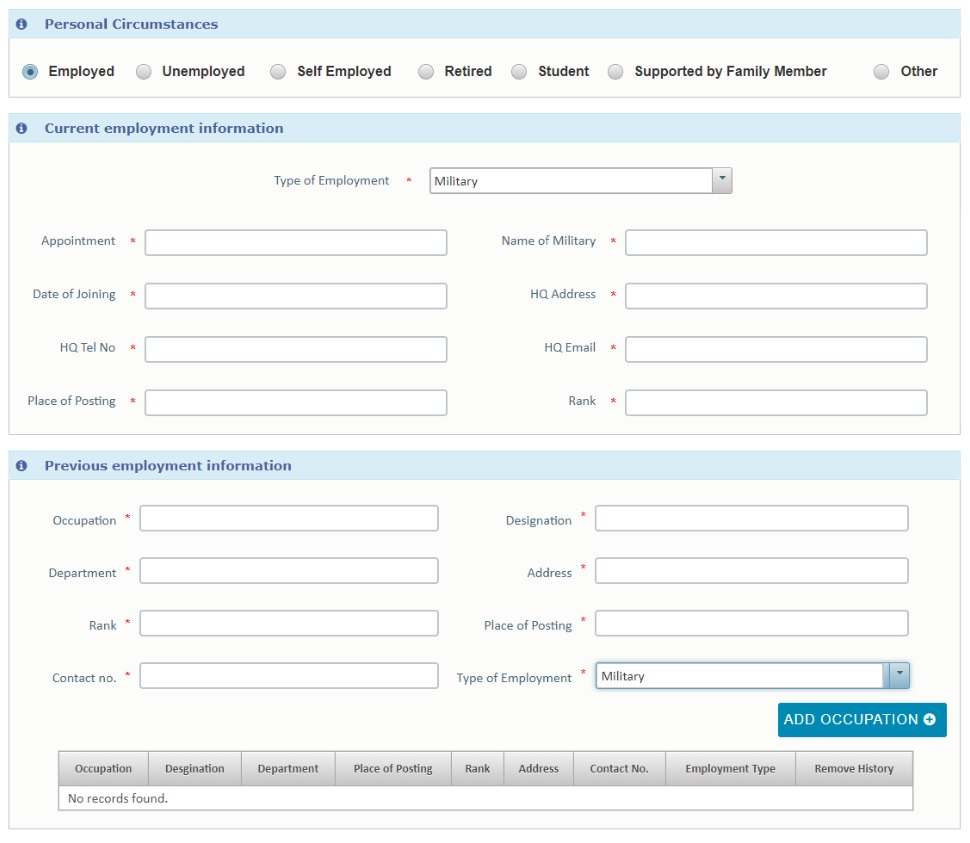Choose the Other radio button
This screenshot has height=843, width=970.
881,72
